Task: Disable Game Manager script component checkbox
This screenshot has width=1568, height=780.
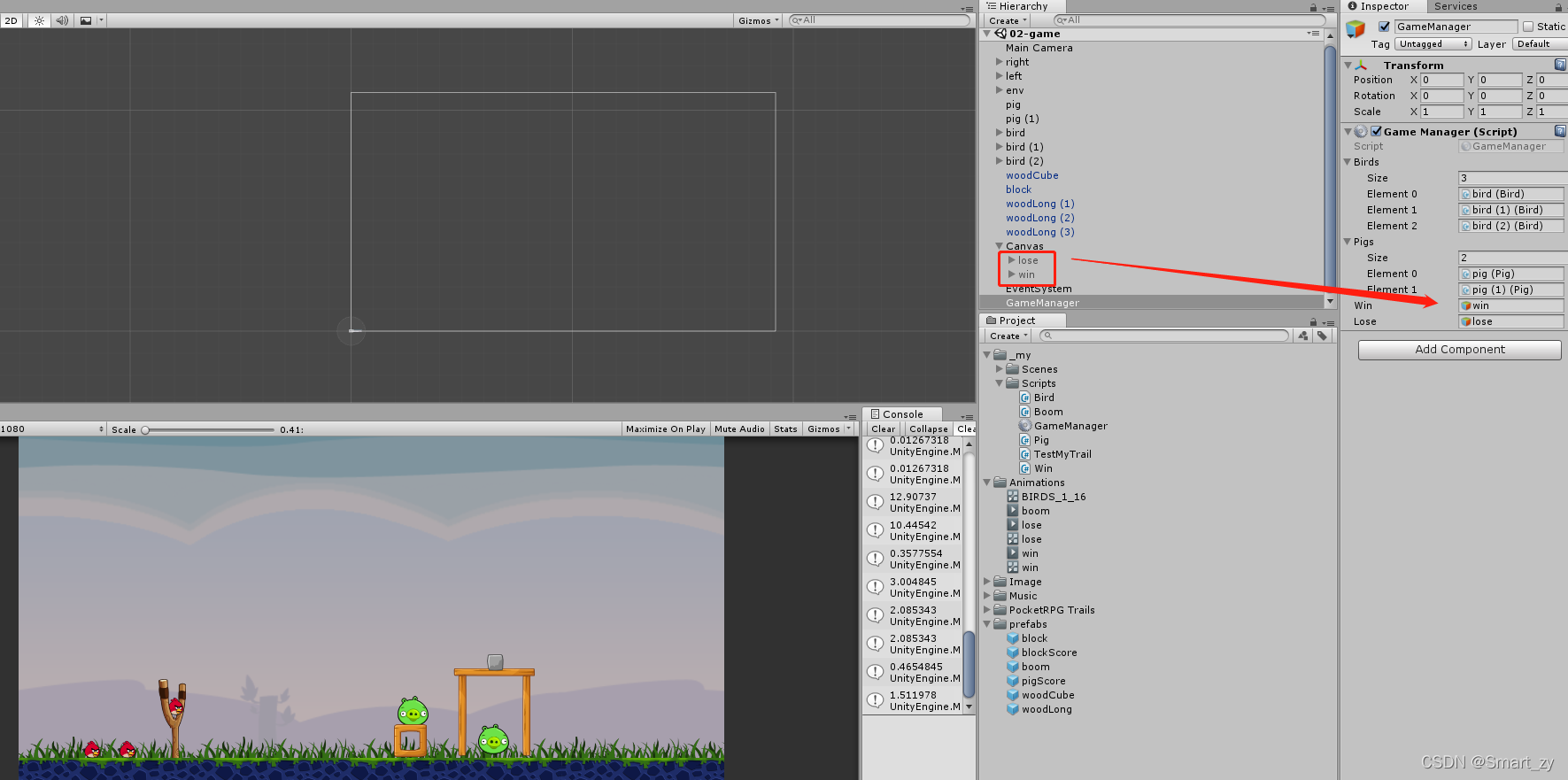Action: [x=1376, y=131]
